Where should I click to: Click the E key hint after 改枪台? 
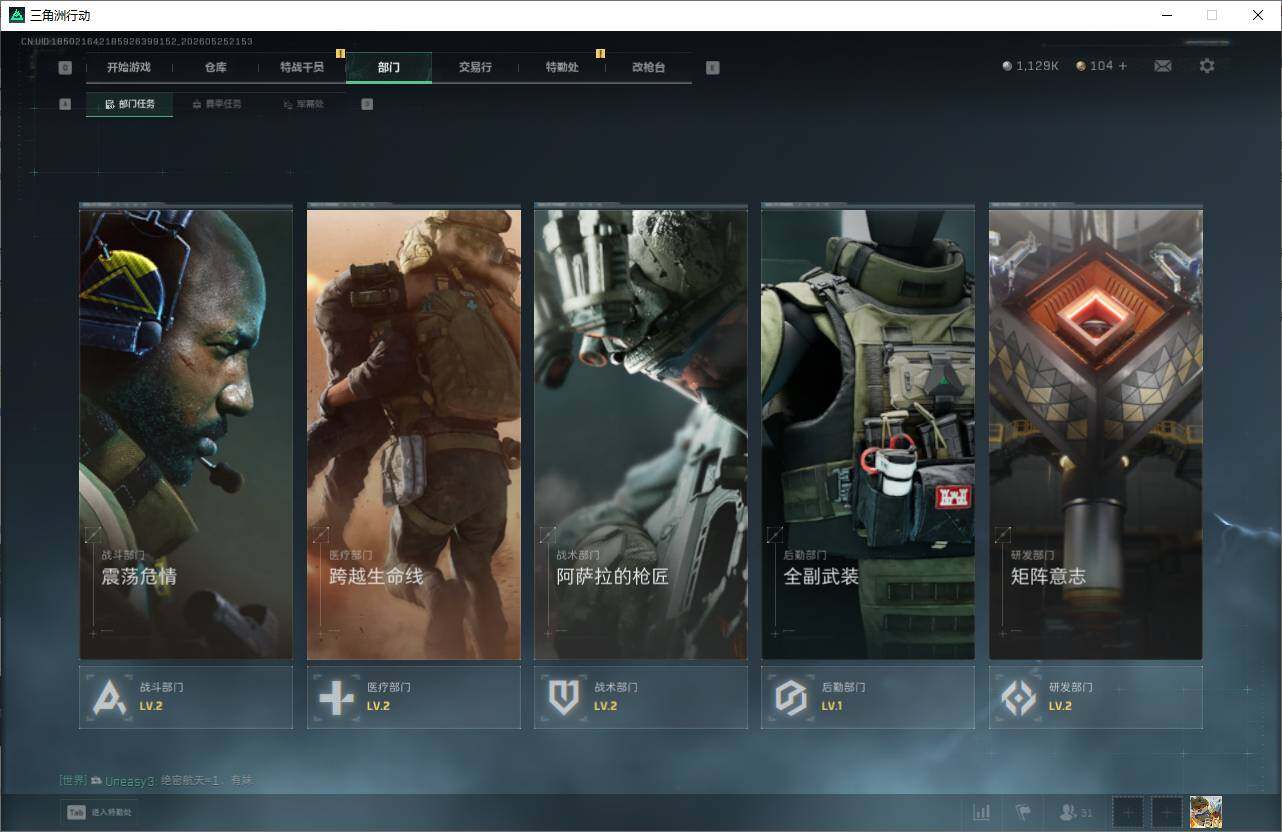pos(712,68)
